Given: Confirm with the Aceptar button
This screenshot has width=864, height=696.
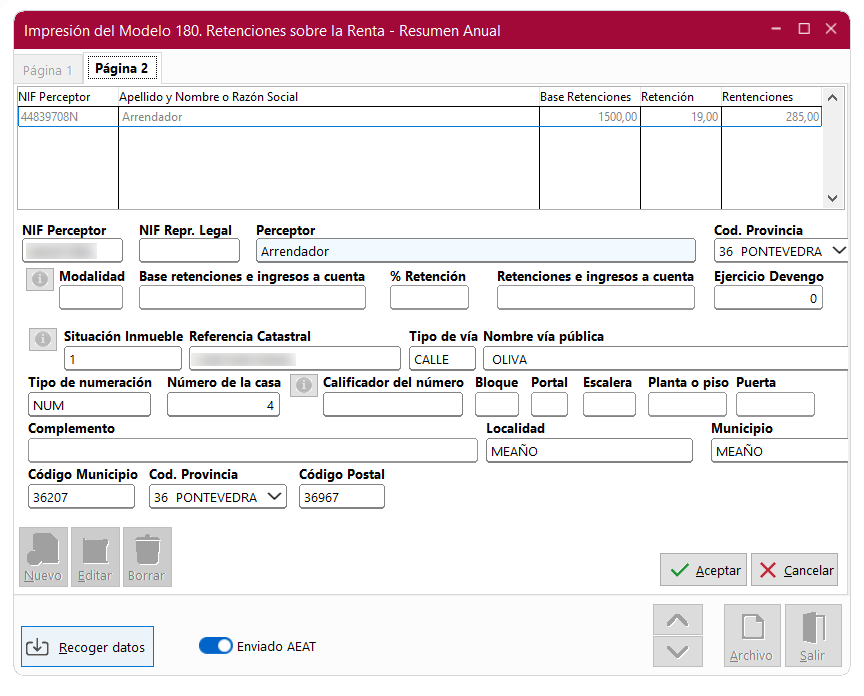Looking at the screenshot, I should 704,570.
